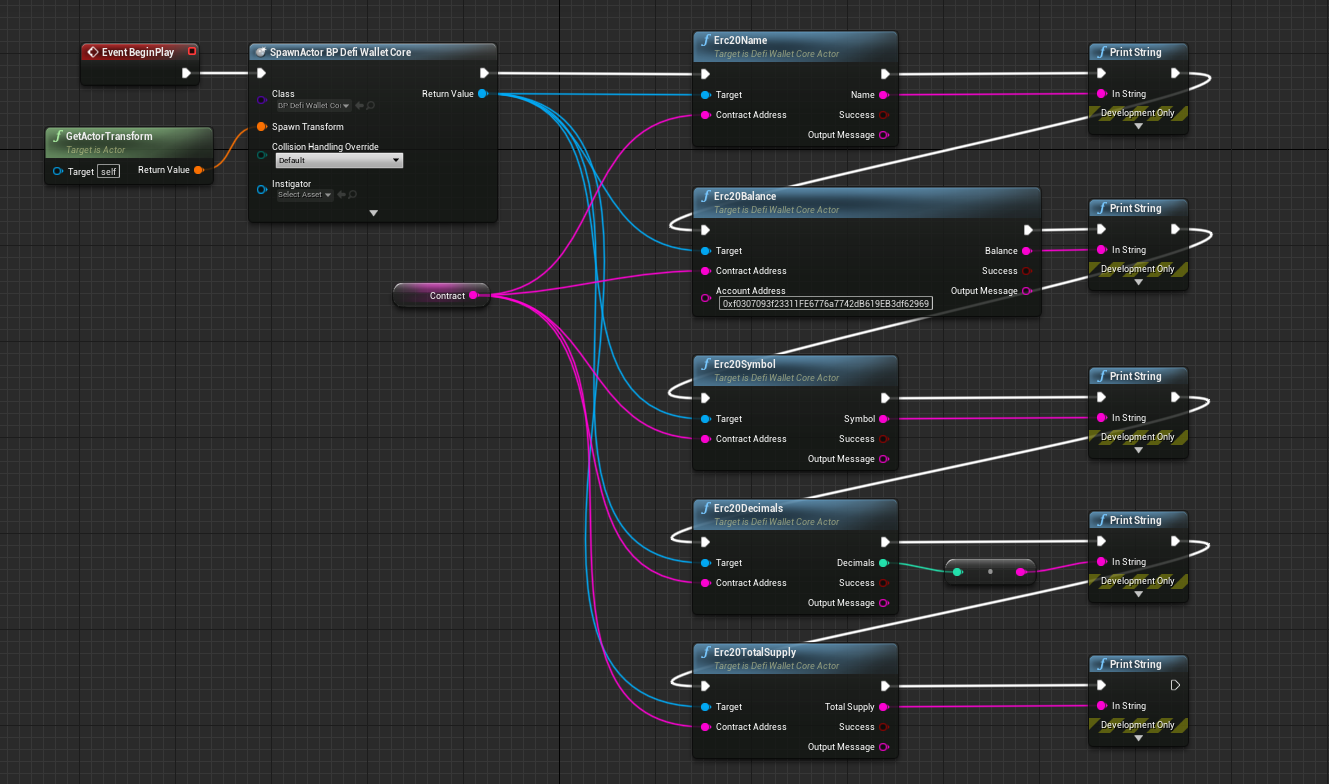The width and height of the screenshot is (1329, 784).
Task: Click the blue SpawnActor Return Value output pin
Action: pos(483,94)
